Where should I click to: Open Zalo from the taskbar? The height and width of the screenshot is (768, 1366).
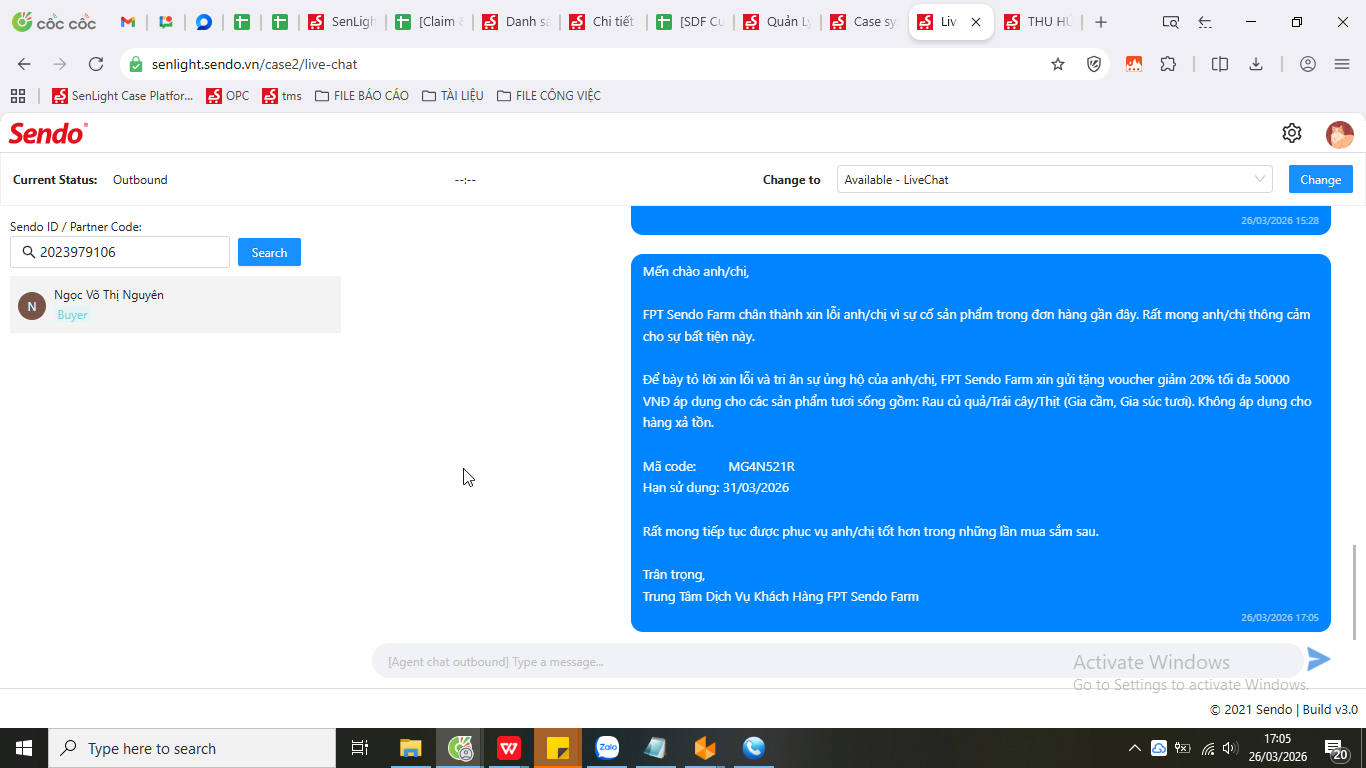pos(607,748)
